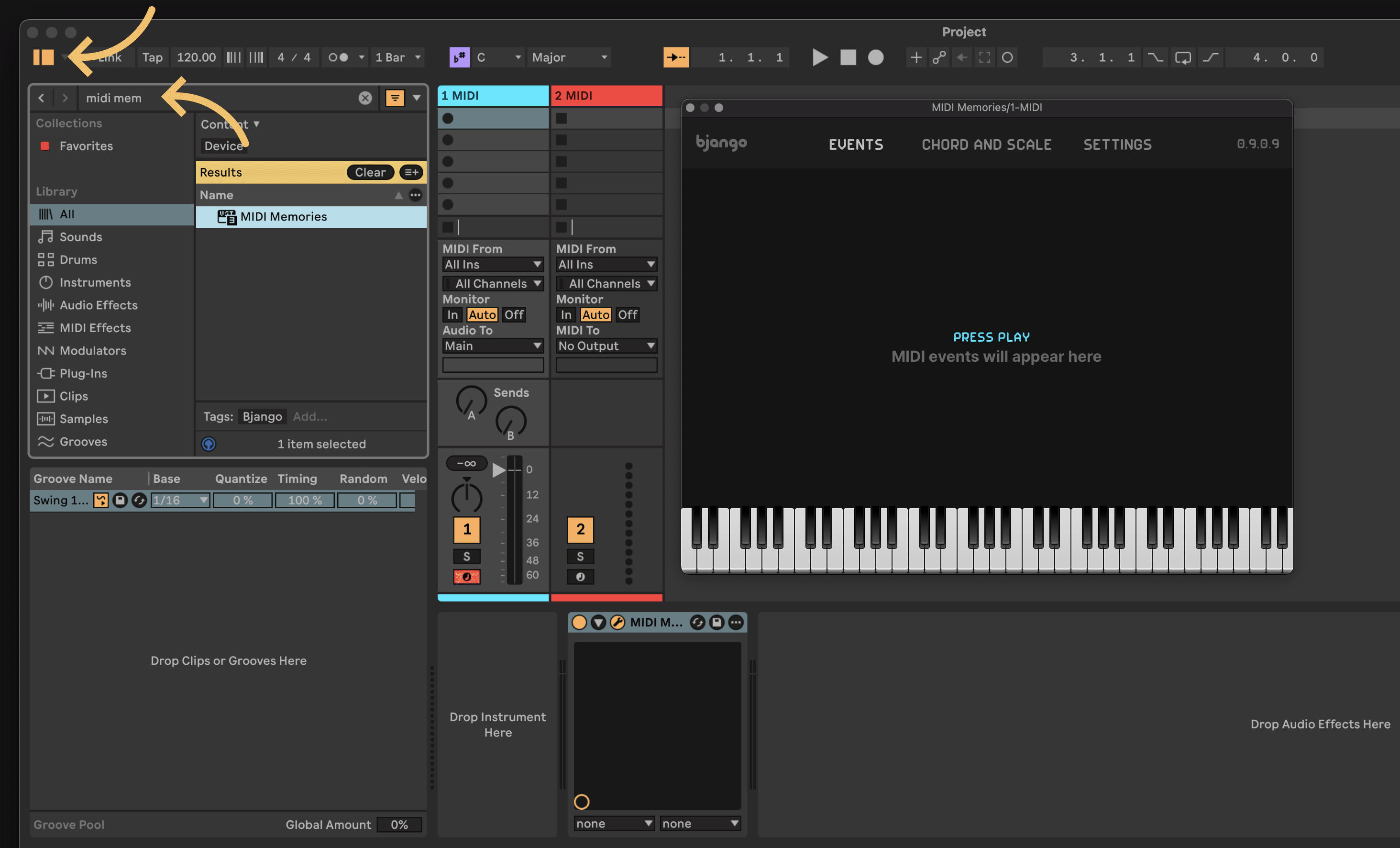Toggle the MIDI Memories device activator
Screen dimensions: 1400x848
[579, 622]
